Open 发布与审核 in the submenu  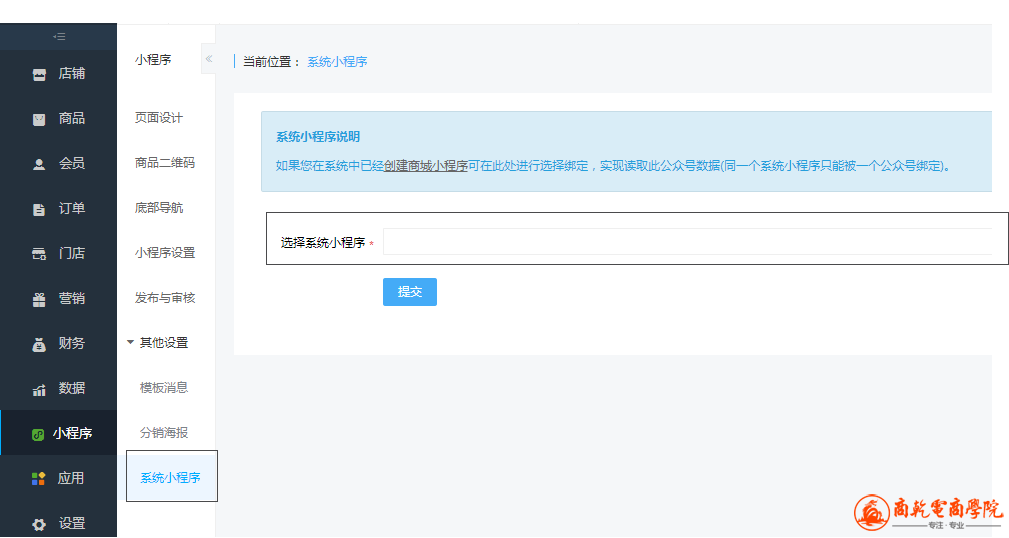point(165,298)
